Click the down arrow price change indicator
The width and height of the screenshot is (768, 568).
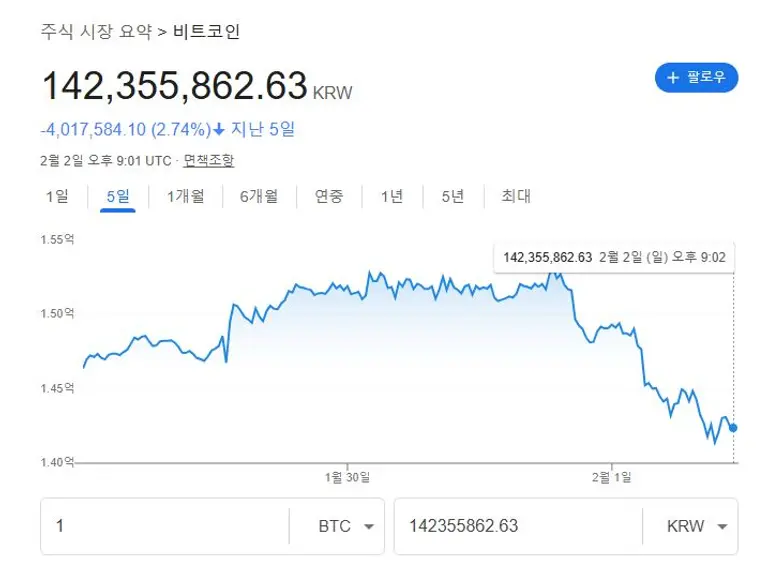click(x=220, y=129)
